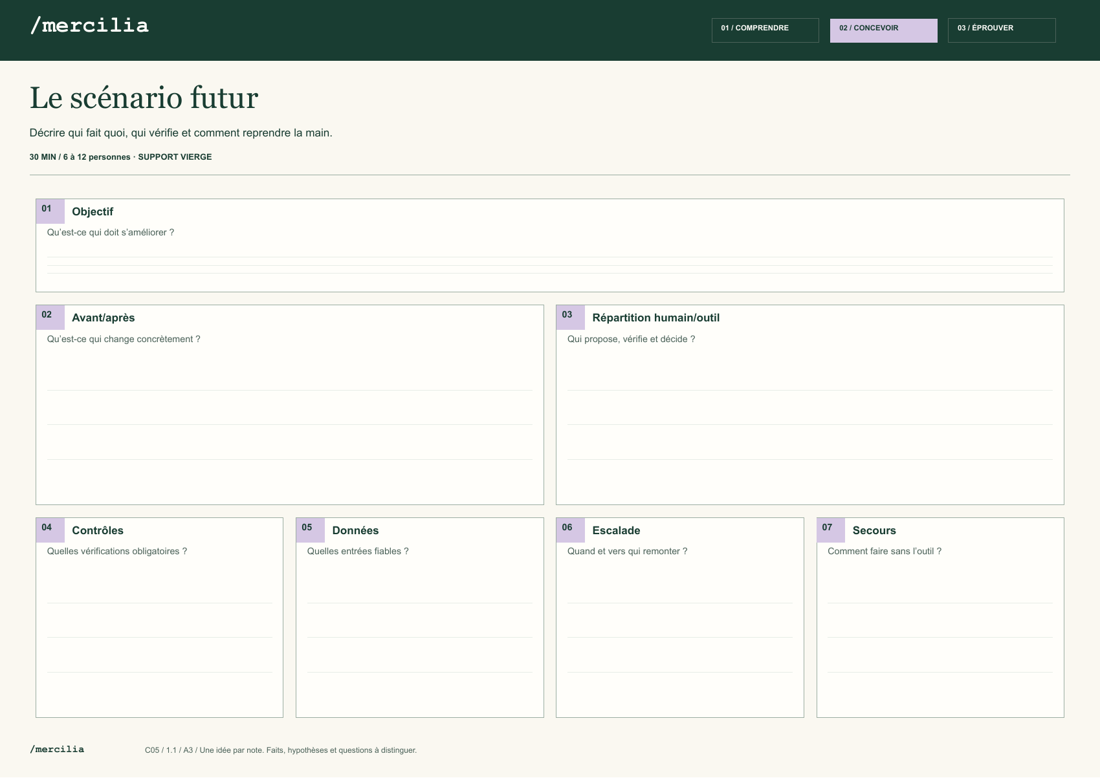Click "Qui propose, vérifie et décide ?" prompt

(x=631, y=339)
